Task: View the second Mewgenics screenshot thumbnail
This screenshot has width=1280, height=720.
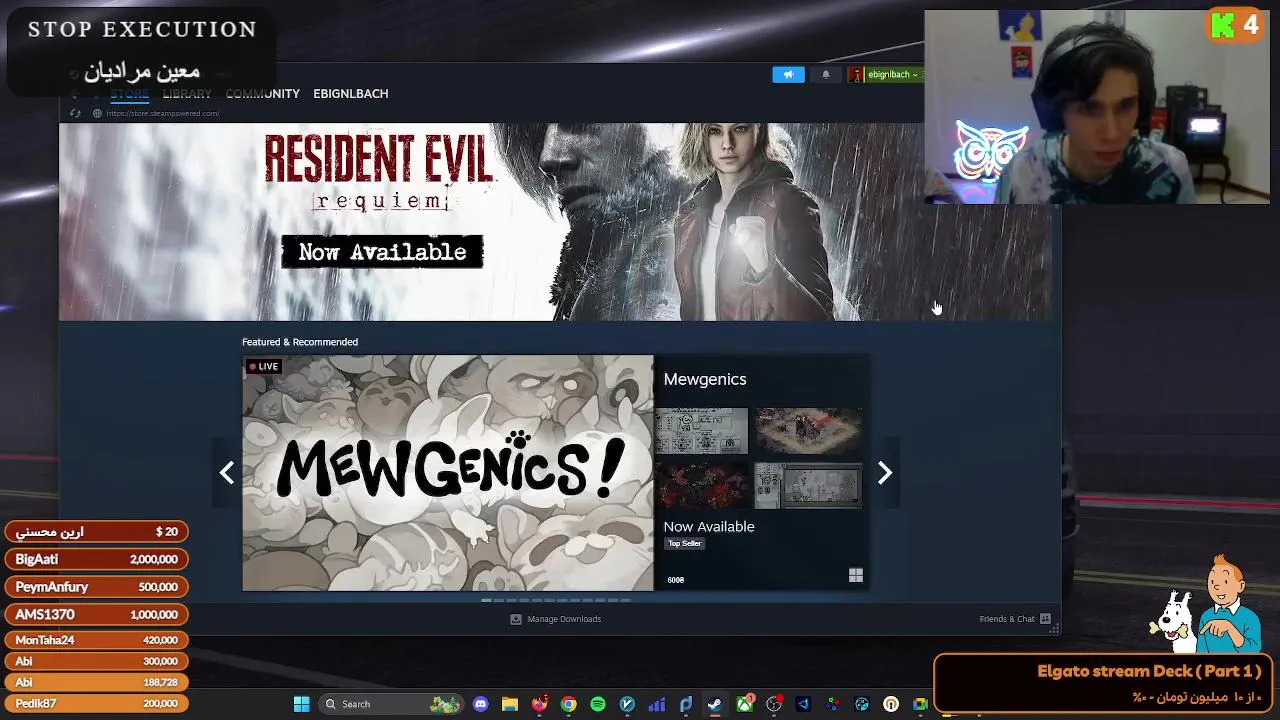Action: (x=808, y=431)
